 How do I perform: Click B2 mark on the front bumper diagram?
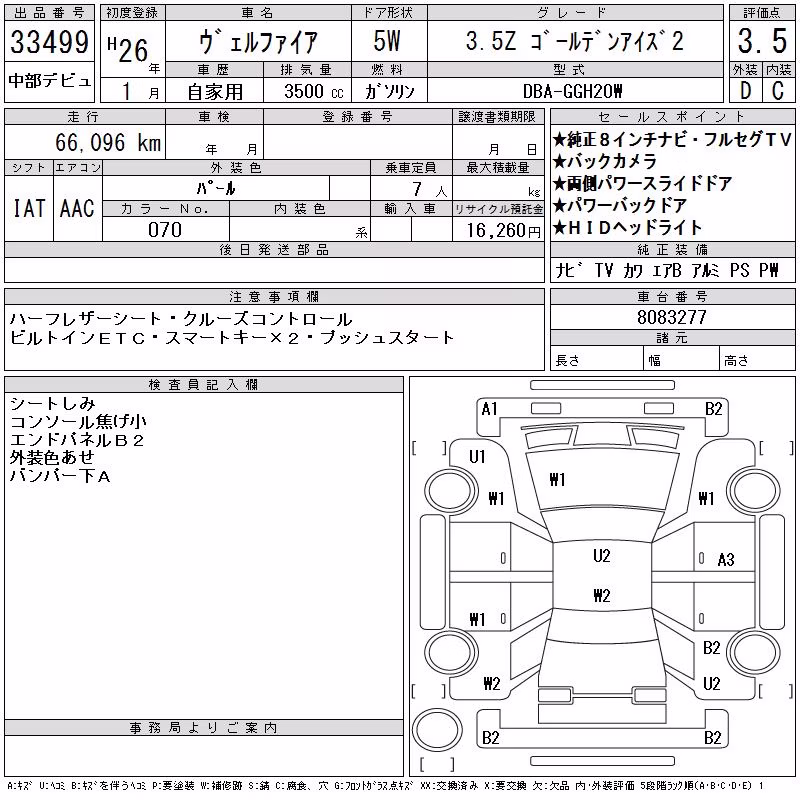click(714, 409)
